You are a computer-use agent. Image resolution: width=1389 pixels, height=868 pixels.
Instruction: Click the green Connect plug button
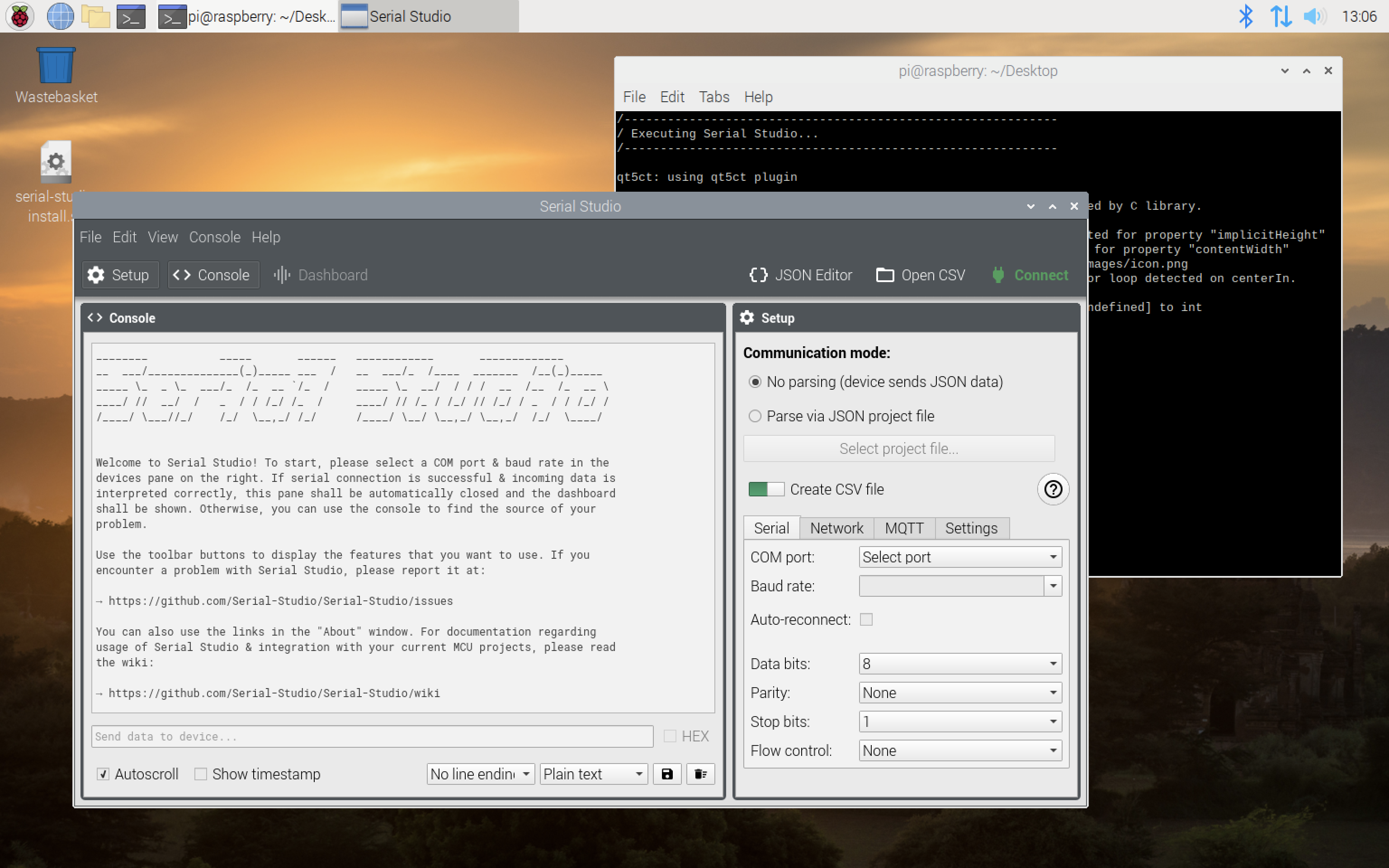click(x=1030, y=275)
